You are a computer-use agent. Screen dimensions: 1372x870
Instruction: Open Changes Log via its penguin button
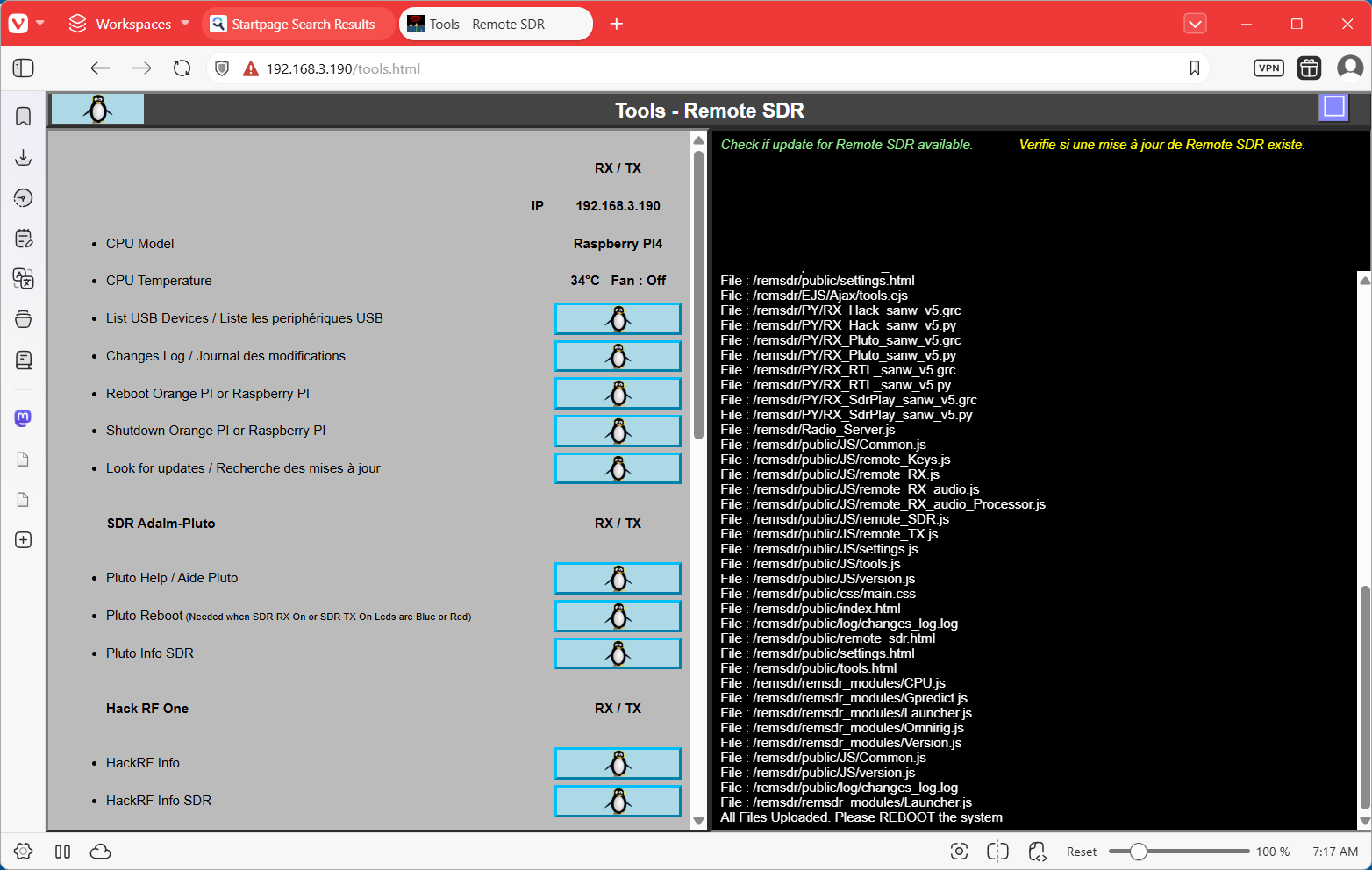coord(618,356)
